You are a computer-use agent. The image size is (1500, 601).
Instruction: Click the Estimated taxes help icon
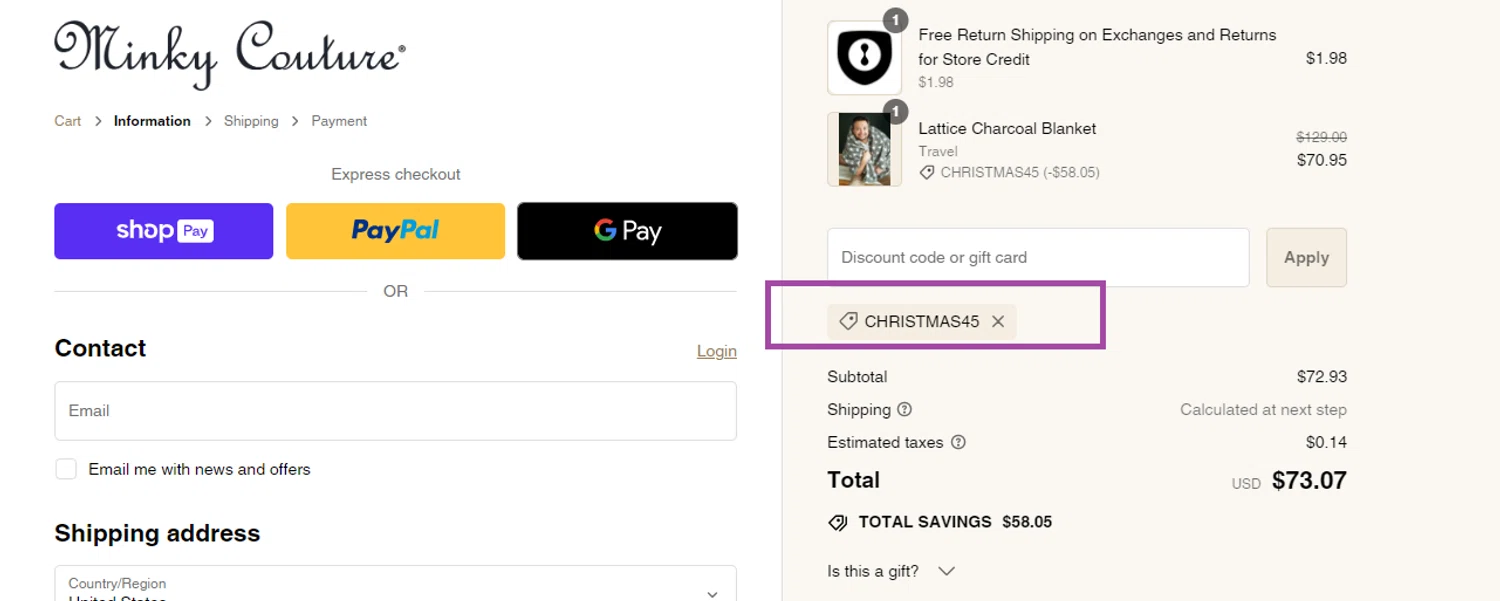coord(958,442)
